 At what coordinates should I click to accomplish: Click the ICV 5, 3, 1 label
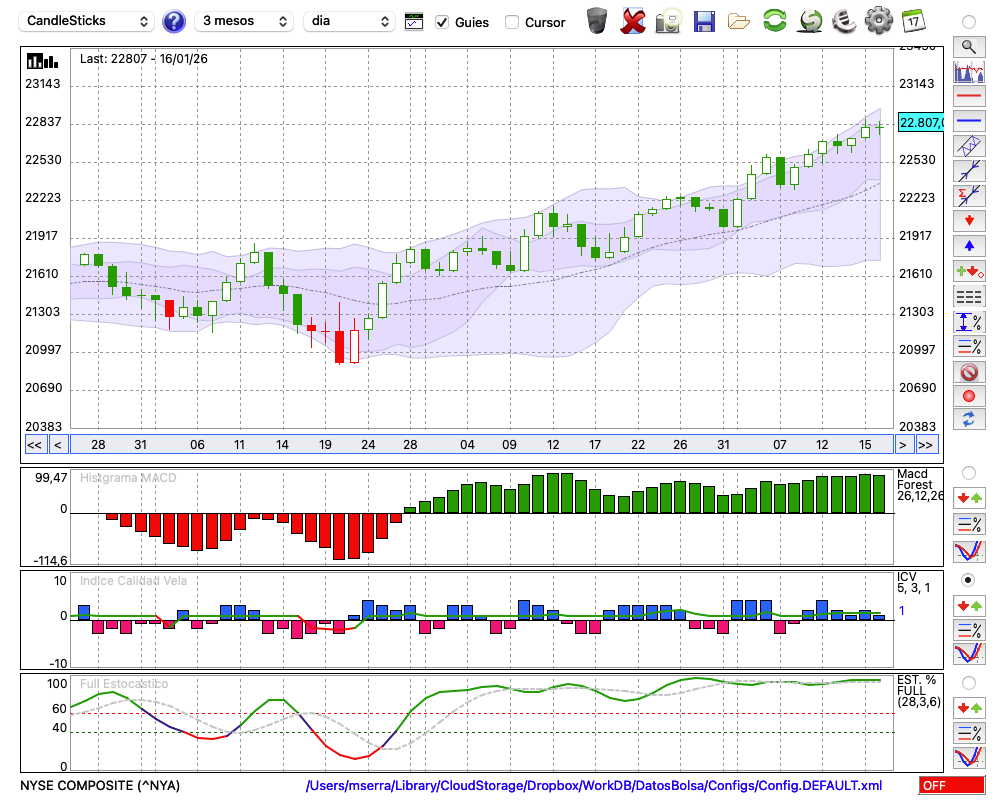[x=913, y=582]
